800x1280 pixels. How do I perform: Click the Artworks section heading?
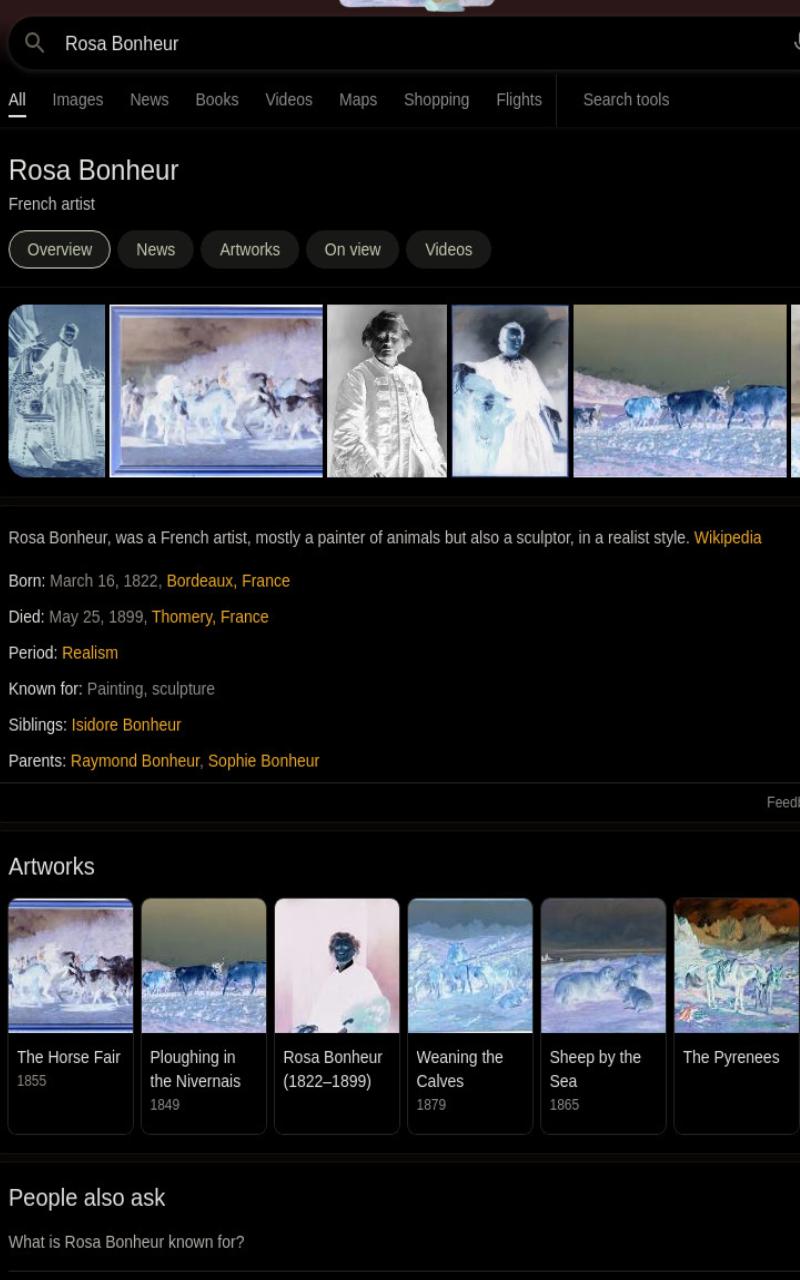(x=52, y=867)
